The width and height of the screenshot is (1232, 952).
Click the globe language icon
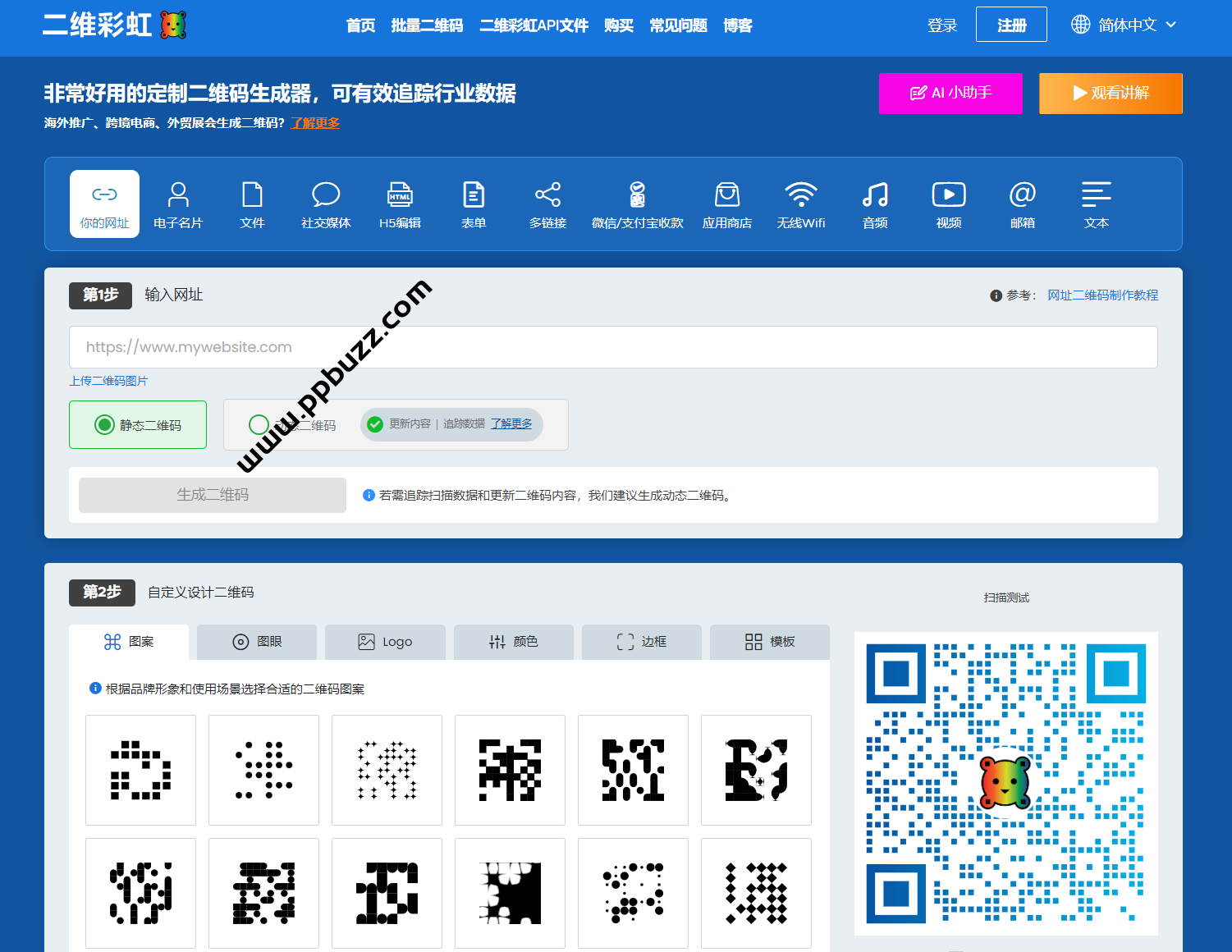(1081, 25)
